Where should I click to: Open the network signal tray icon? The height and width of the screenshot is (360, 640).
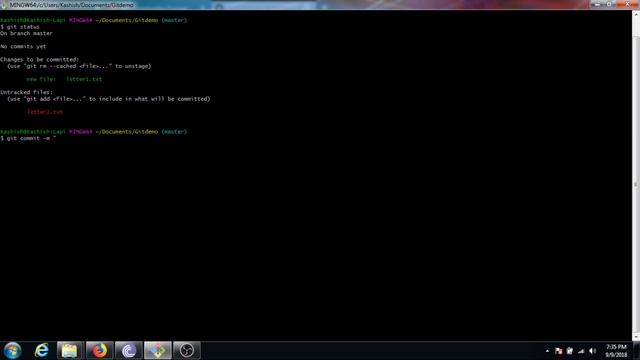coord(581,351)
